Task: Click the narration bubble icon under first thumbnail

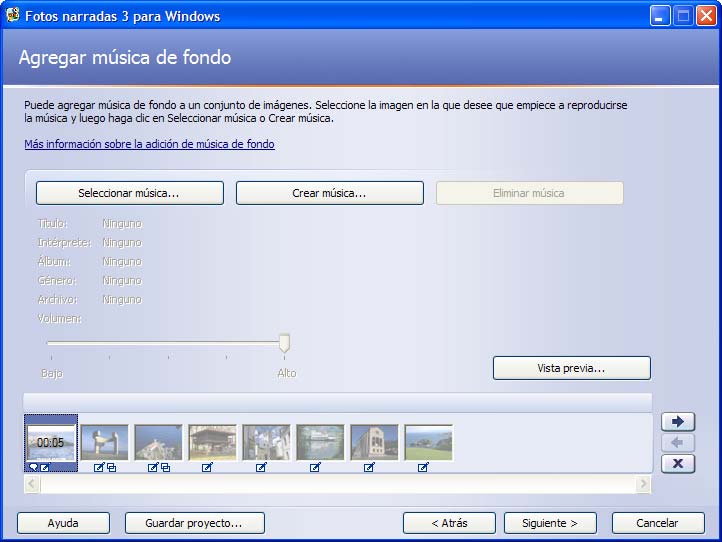Action: pyautogui.click(x=34, y=467)
